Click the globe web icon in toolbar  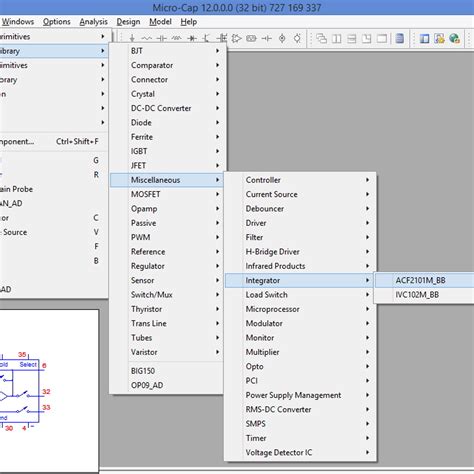coord(454,39)
